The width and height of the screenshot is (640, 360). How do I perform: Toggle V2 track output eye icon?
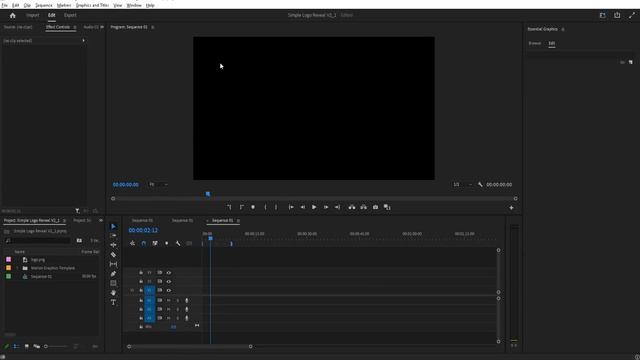(169, 282)
